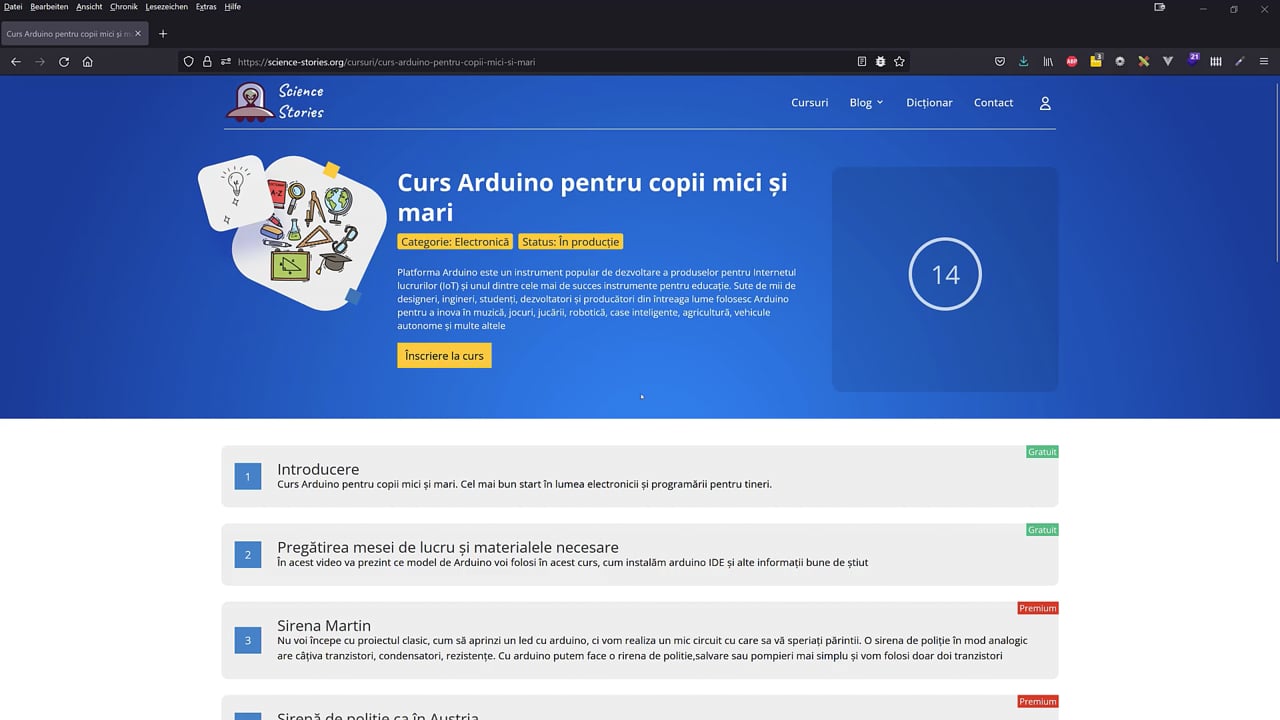The width and height of the screenshot is (1280, 720).
Task: Select the Curs Arduino browser tab
Action: tap(75, 34)
